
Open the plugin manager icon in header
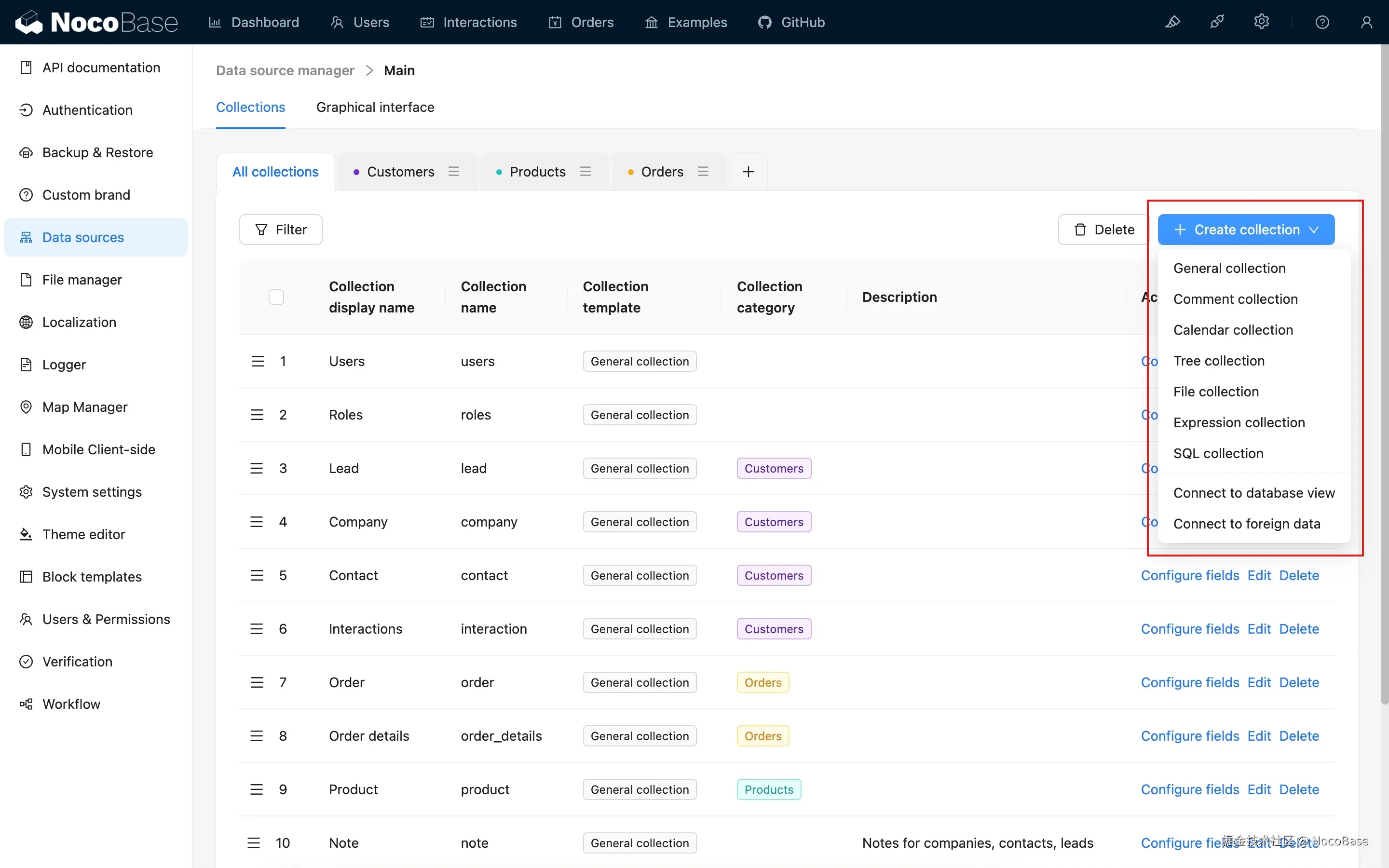click(x=1217, y=22)
